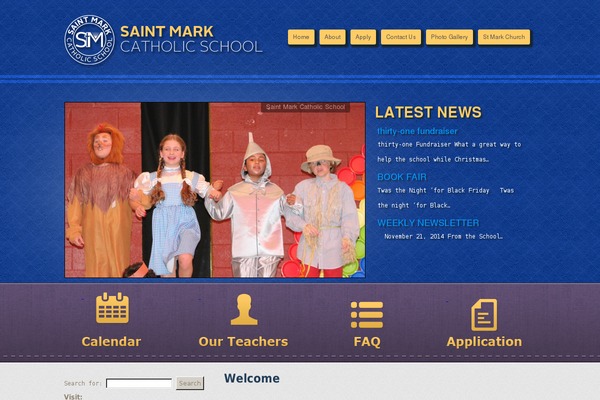This screenshot has width=600, height=400.
Task: Open the Calendar icon
Action: [112, 308]
